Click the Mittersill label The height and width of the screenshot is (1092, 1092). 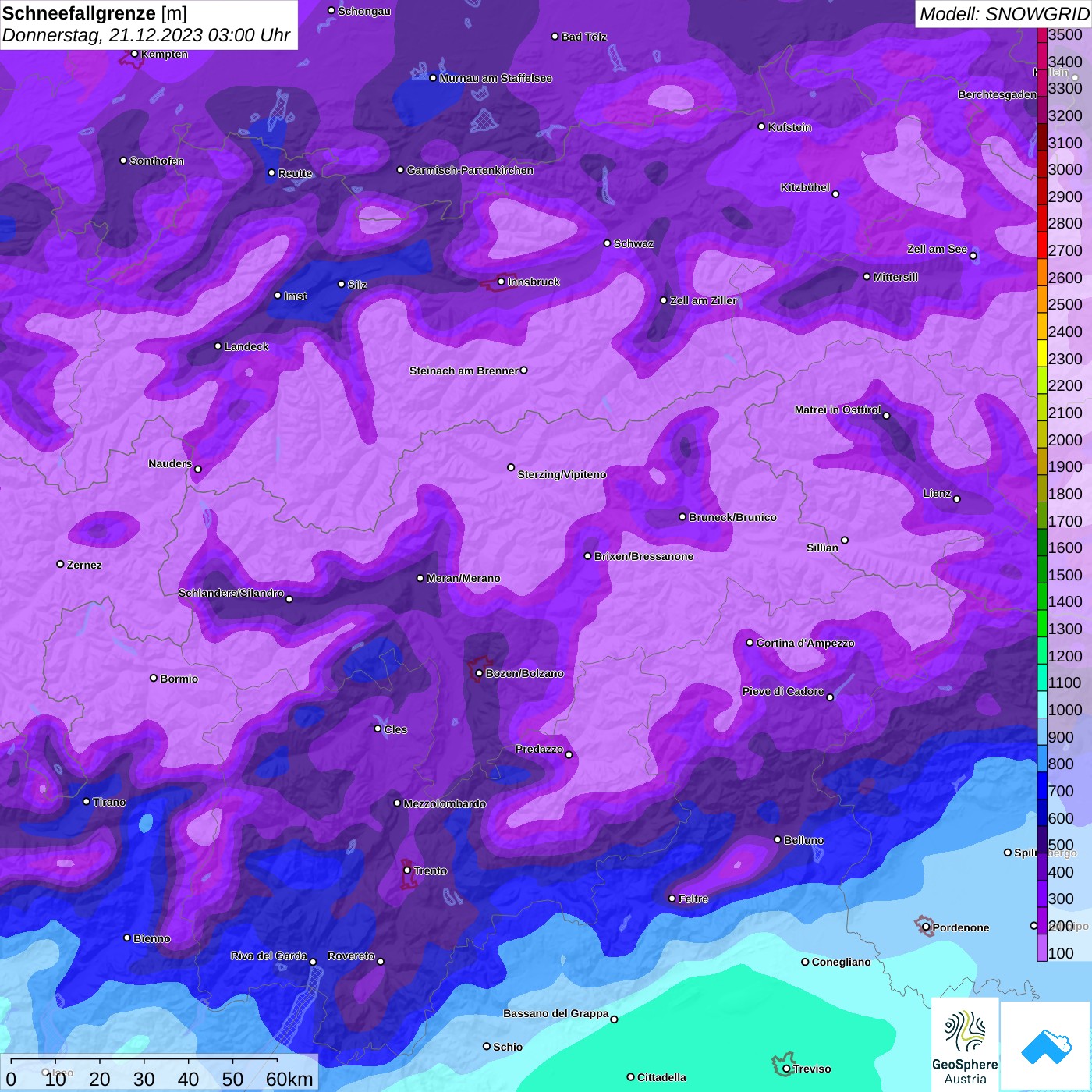(895, 277)
